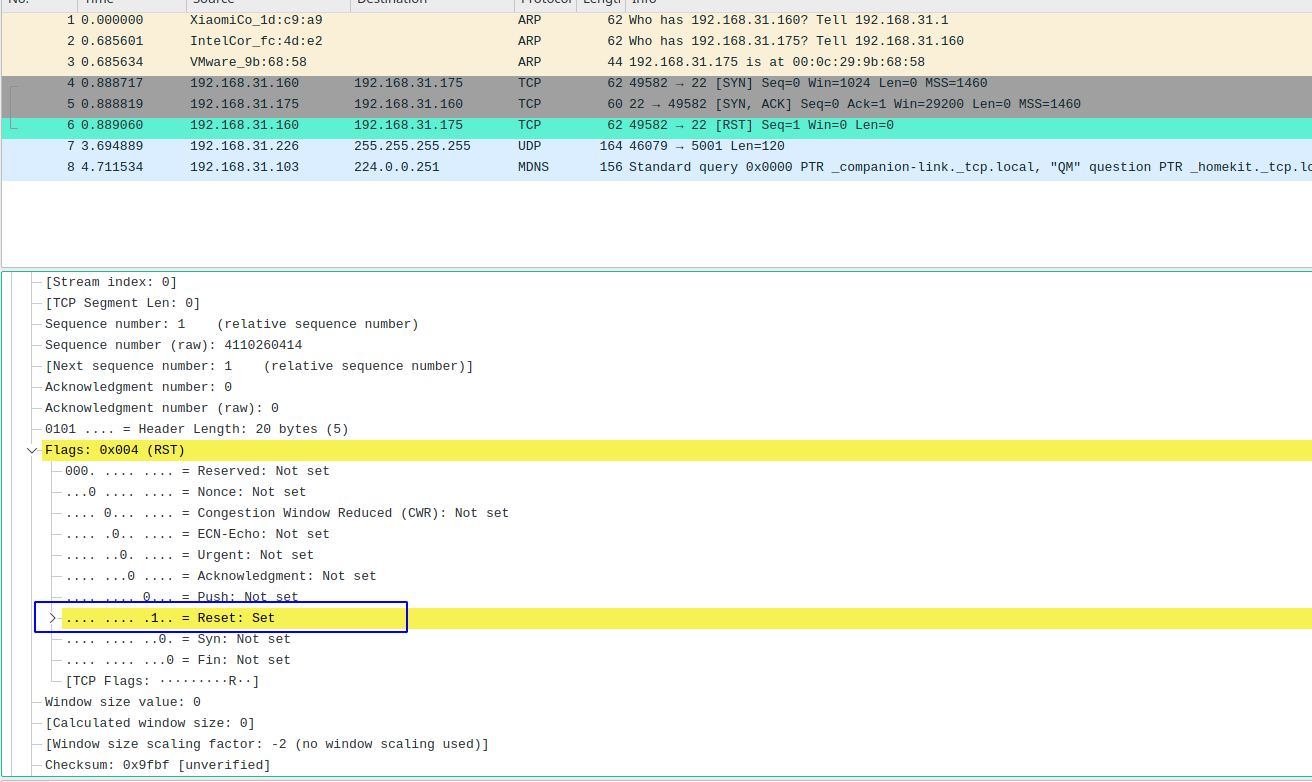Select the 'Flags: 0x004 (RST)' row text

click(x=115, y=450)
